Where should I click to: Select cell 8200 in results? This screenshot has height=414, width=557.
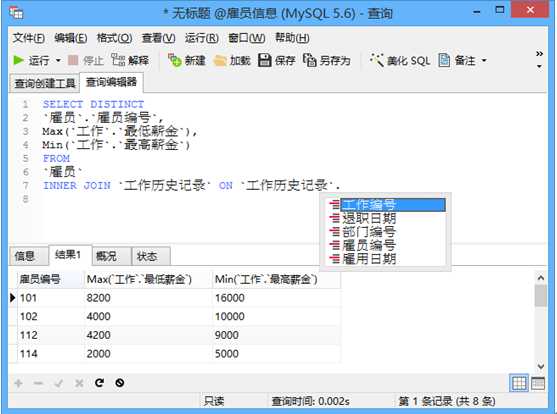[147, 298]
